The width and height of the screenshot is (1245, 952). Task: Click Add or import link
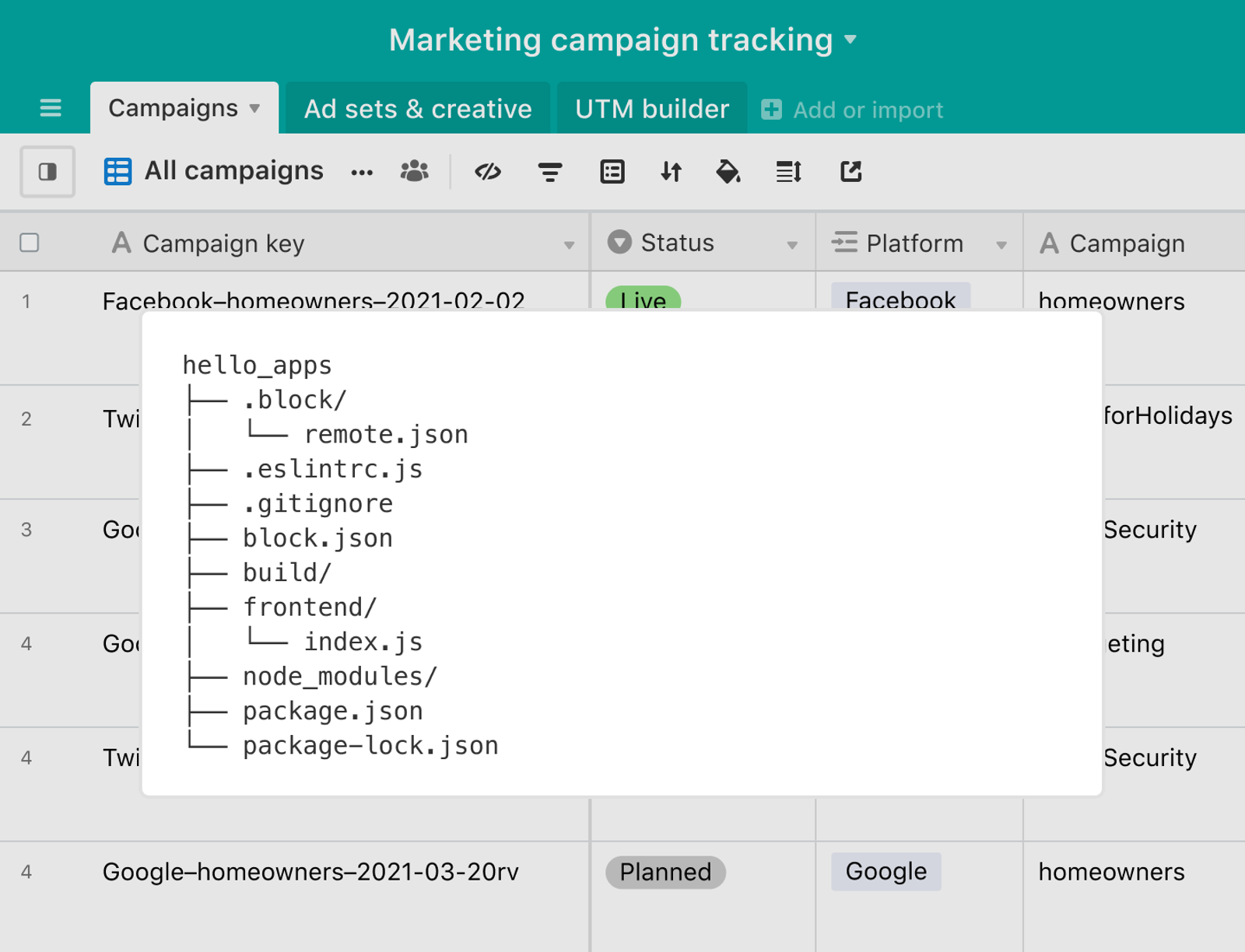[868, 110]
